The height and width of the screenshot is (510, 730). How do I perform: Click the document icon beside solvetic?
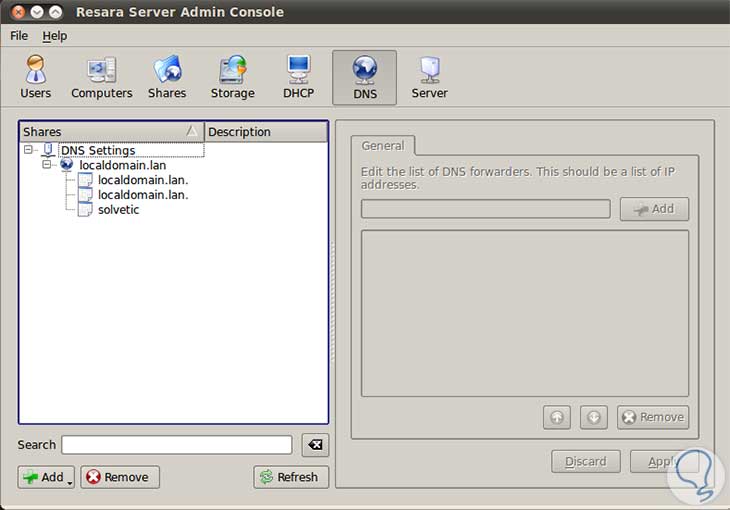point(85,209)
